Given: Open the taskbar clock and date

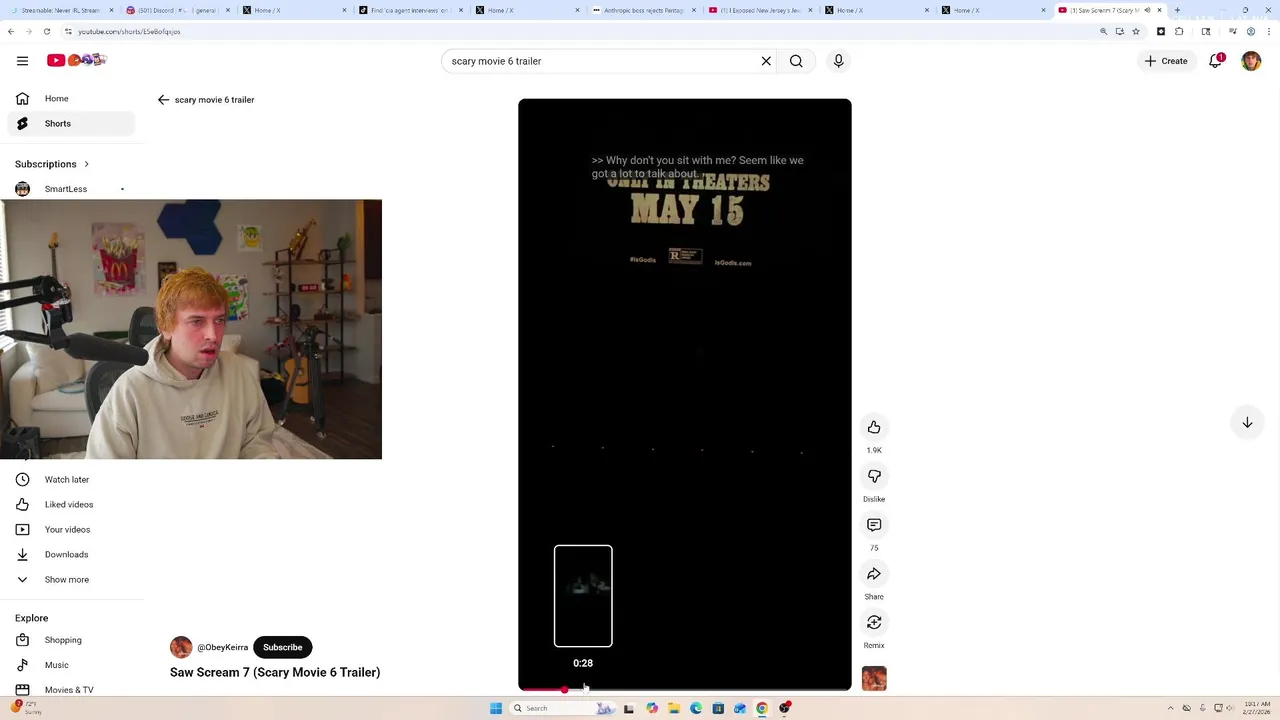Looking at the screenshot, I should click(1257, 708).
